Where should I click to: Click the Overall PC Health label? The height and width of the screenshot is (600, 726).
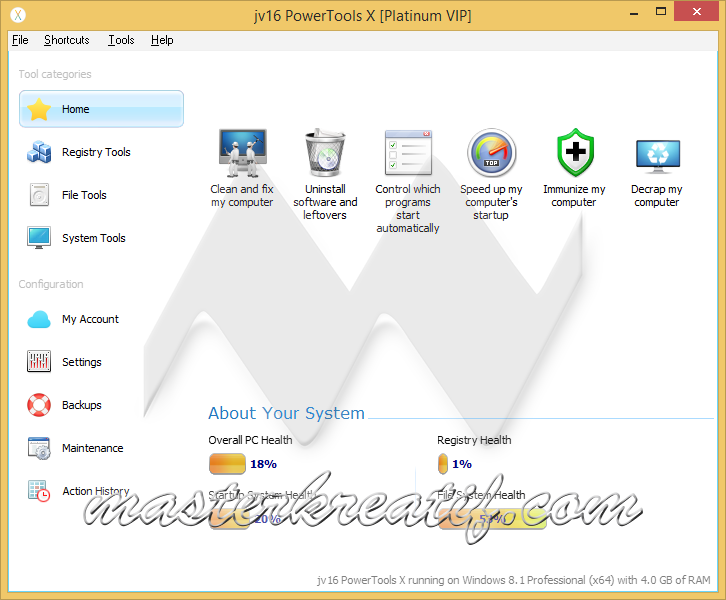pyautogui.click(x=250, y=440)
